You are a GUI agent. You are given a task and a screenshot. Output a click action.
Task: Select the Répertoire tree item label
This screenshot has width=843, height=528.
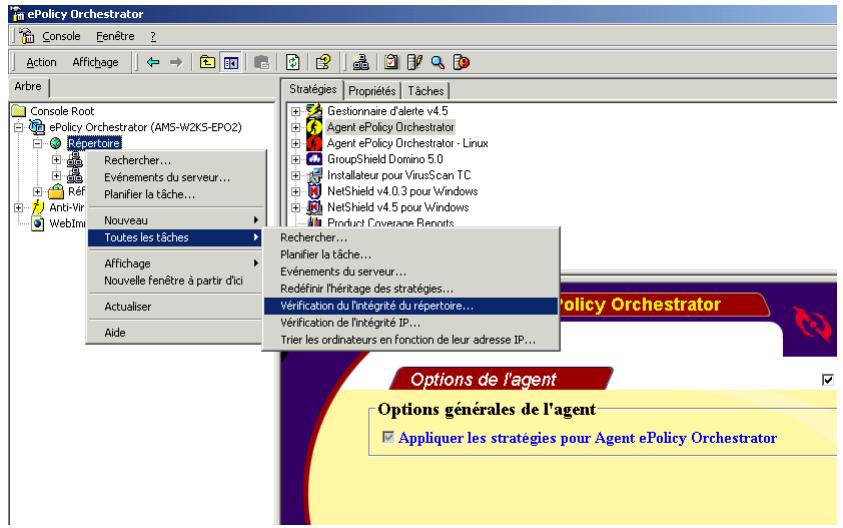click(94, 143)
